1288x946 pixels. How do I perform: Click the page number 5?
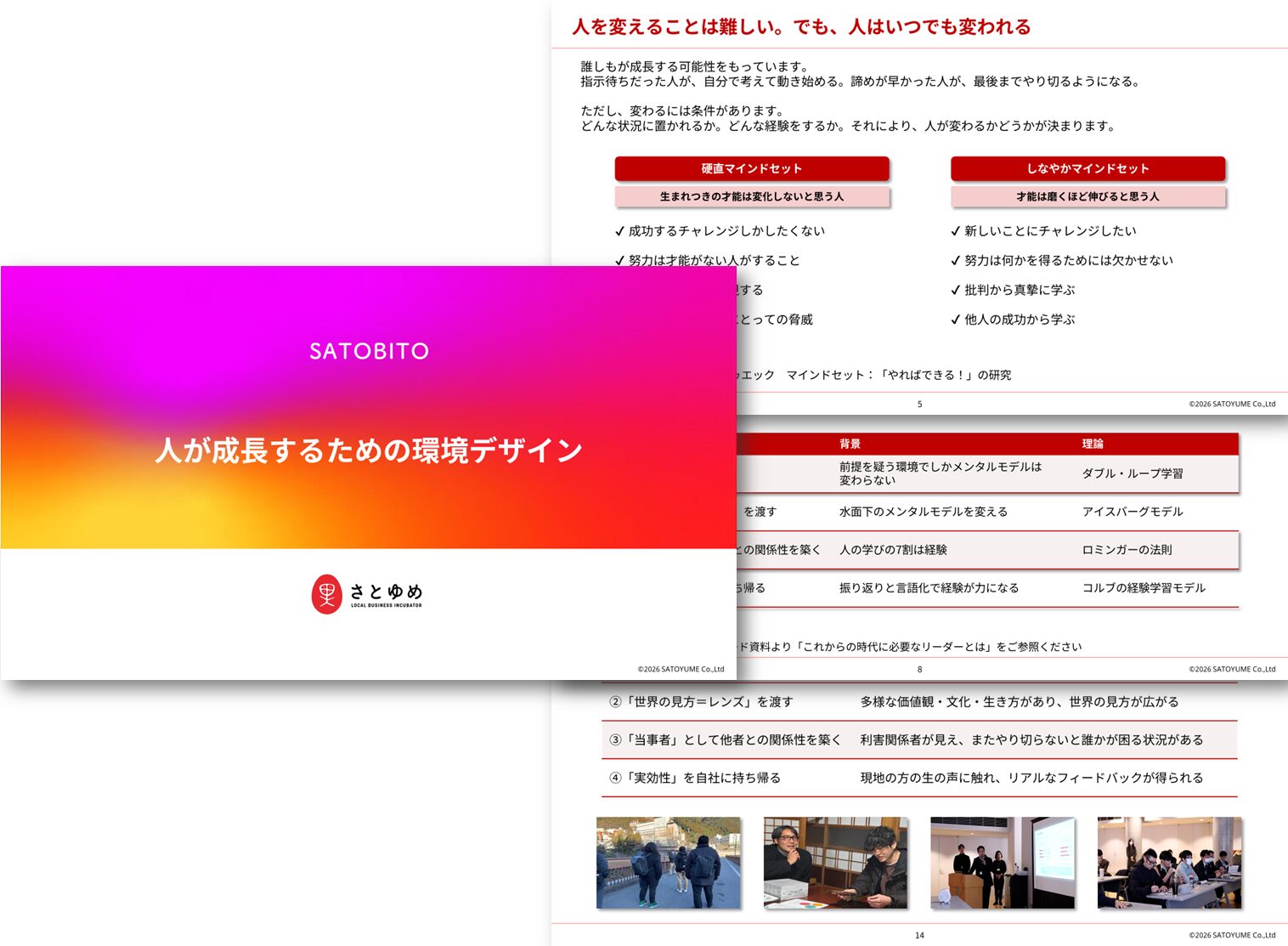tap(919, 405)
